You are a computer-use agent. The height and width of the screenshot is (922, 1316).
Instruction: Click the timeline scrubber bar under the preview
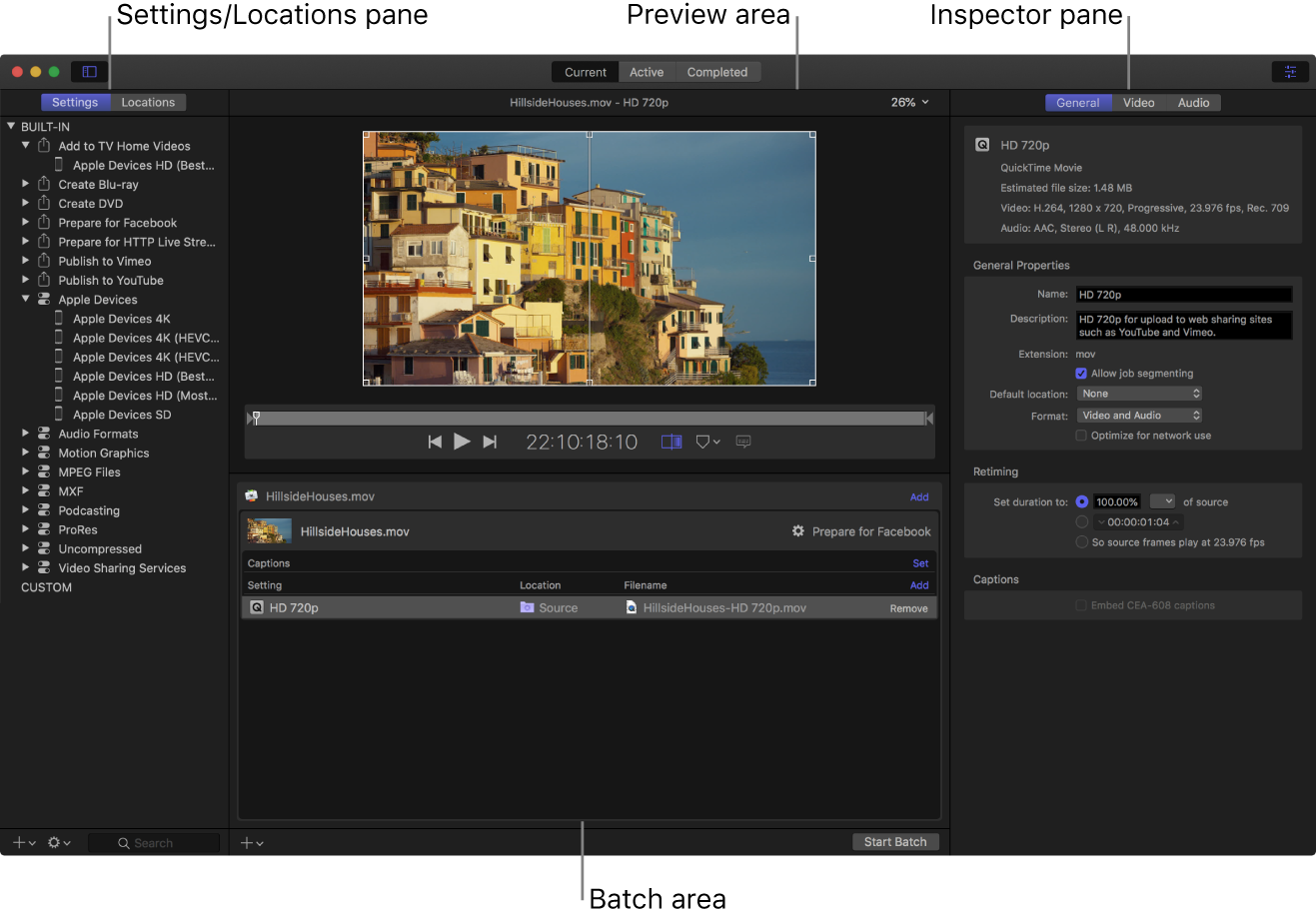click(x=590, y=419)
